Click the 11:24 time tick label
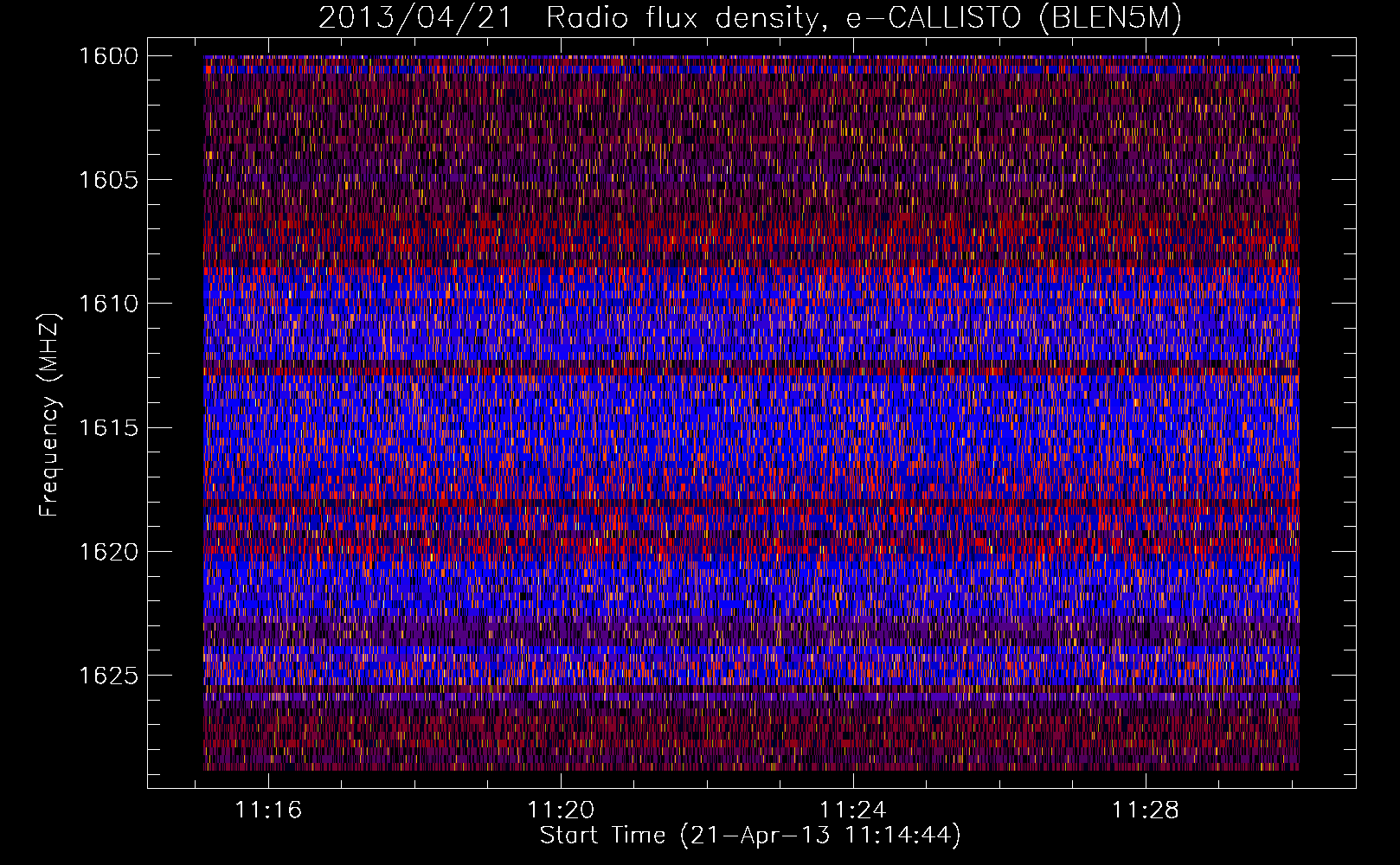 pyautogui.click(x=853, y=810)
